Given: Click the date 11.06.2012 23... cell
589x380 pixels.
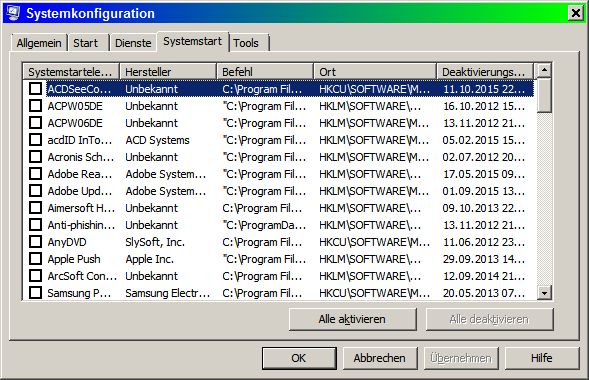Looking at the screenshot, I should [x=484, y=242].
